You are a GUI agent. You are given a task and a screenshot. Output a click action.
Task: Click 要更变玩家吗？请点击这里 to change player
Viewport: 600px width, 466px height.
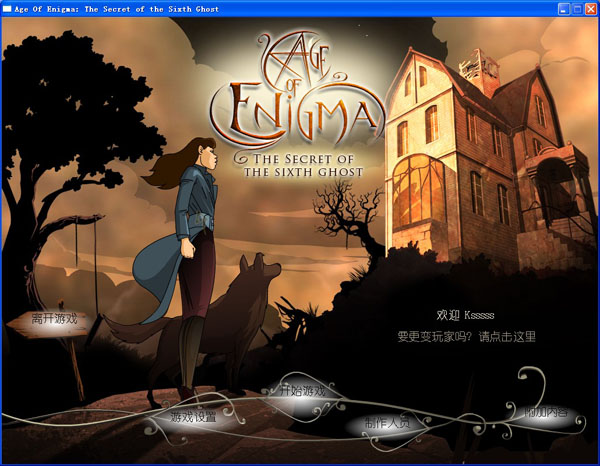(x=466, y=337)
